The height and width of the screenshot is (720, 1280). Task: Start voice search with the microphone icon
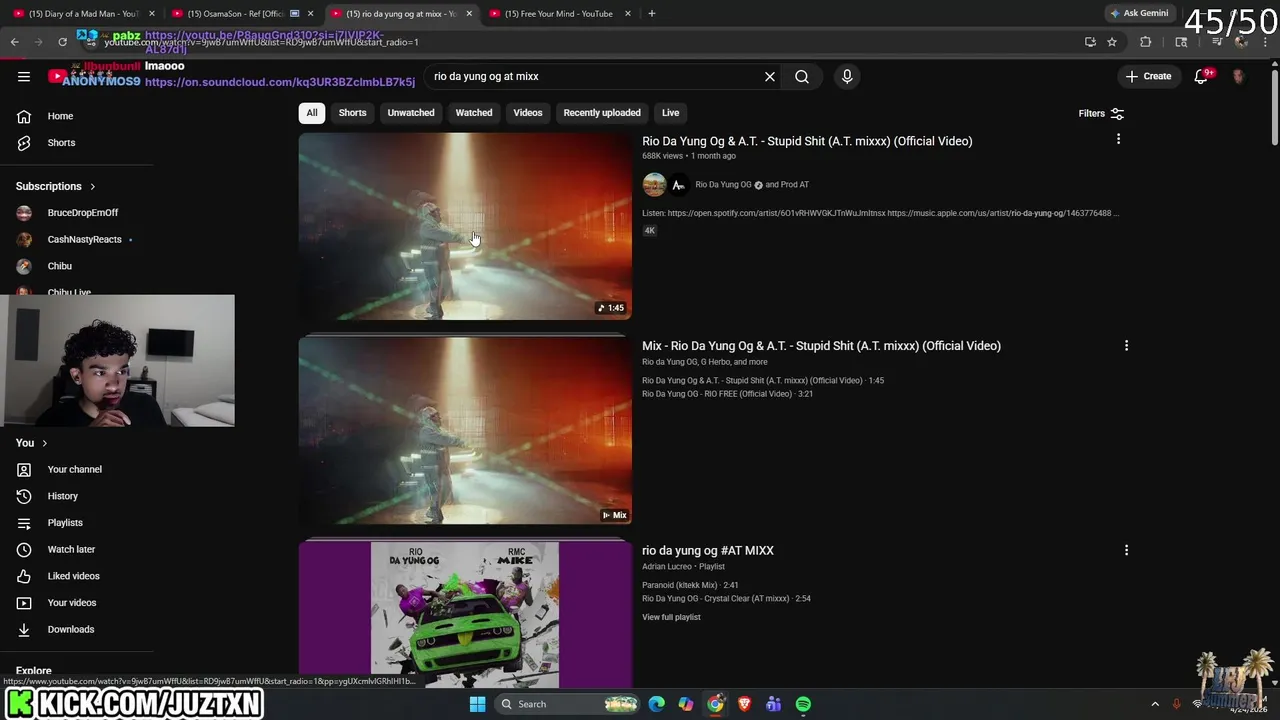coord(847,76)
